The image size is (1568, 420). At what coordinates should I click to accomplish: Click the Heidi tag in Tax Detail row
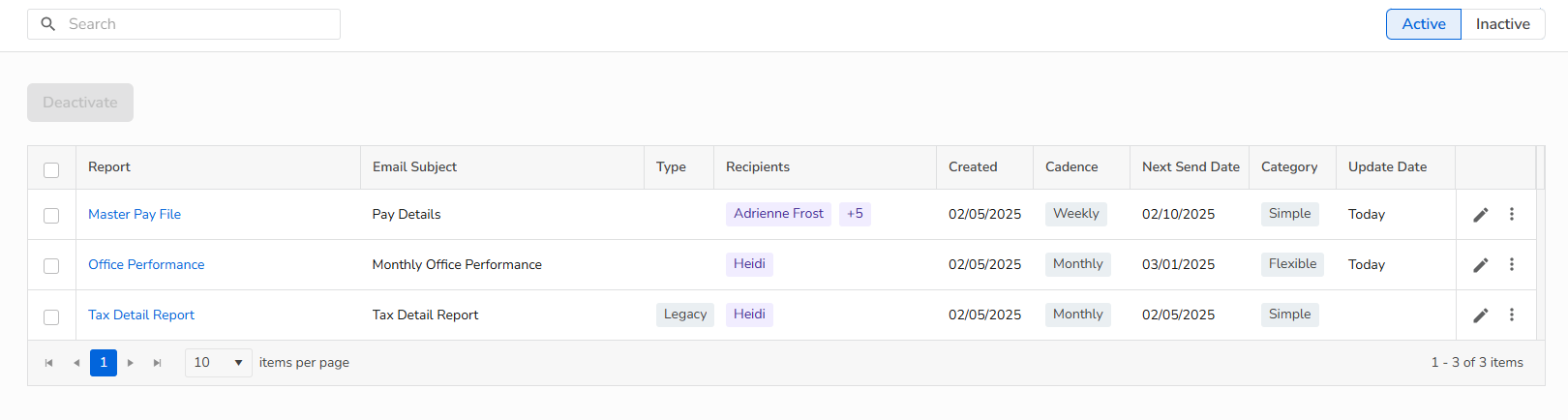749,315
